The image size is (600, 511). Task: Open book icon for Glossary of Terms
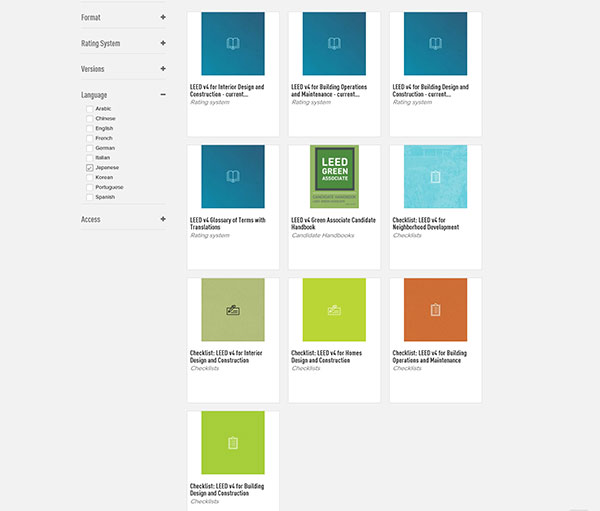coord(233,176)
